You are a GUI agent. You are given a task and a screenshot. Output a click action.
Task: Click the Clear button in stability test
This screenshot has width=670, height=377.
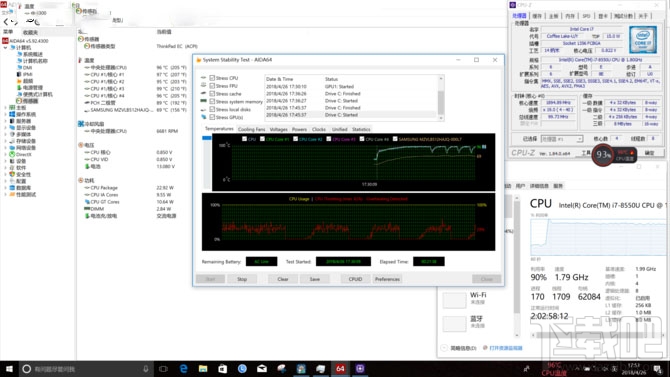(x=283, y=279)
